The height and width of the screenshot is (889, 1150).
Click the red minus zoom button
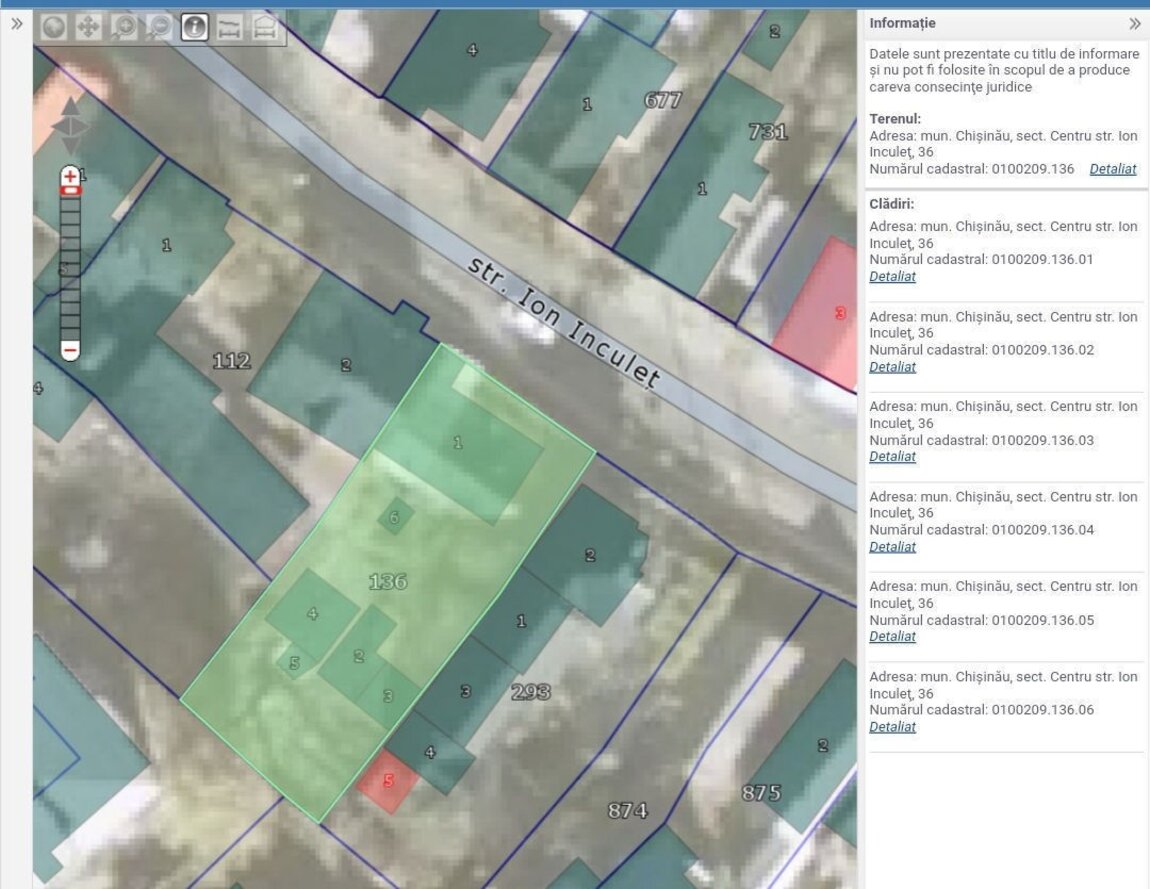coord(70,350)
